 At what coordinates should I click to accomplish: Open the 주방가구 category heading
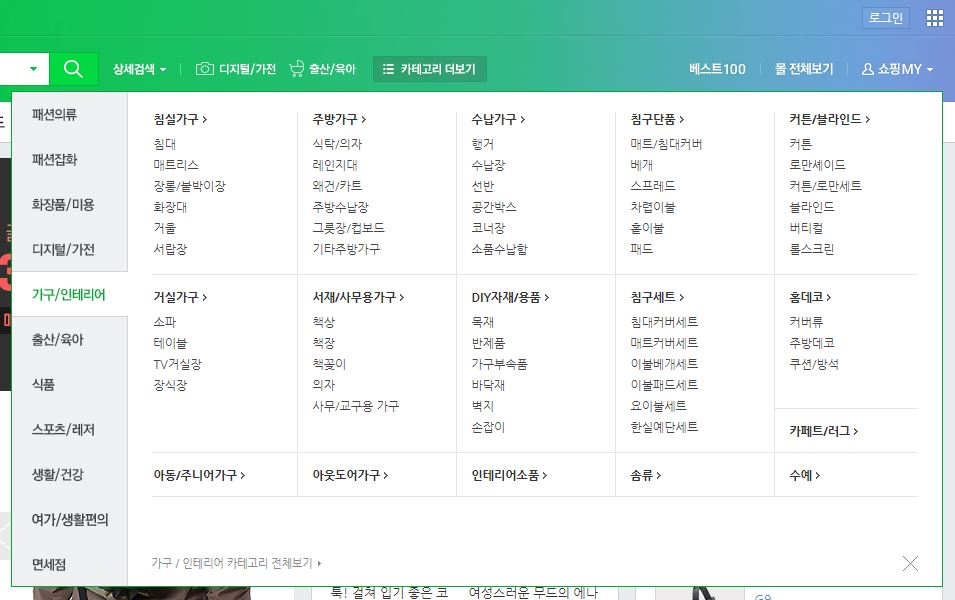[x=339, y=119]
